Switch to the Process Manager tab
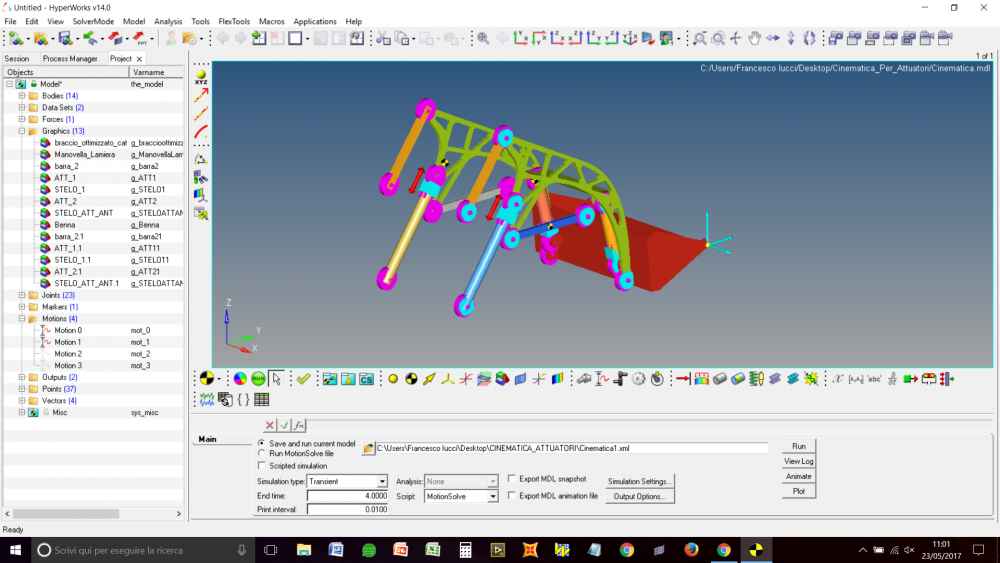The width and height of the screenshot is (1000, 563). point(70,59)
